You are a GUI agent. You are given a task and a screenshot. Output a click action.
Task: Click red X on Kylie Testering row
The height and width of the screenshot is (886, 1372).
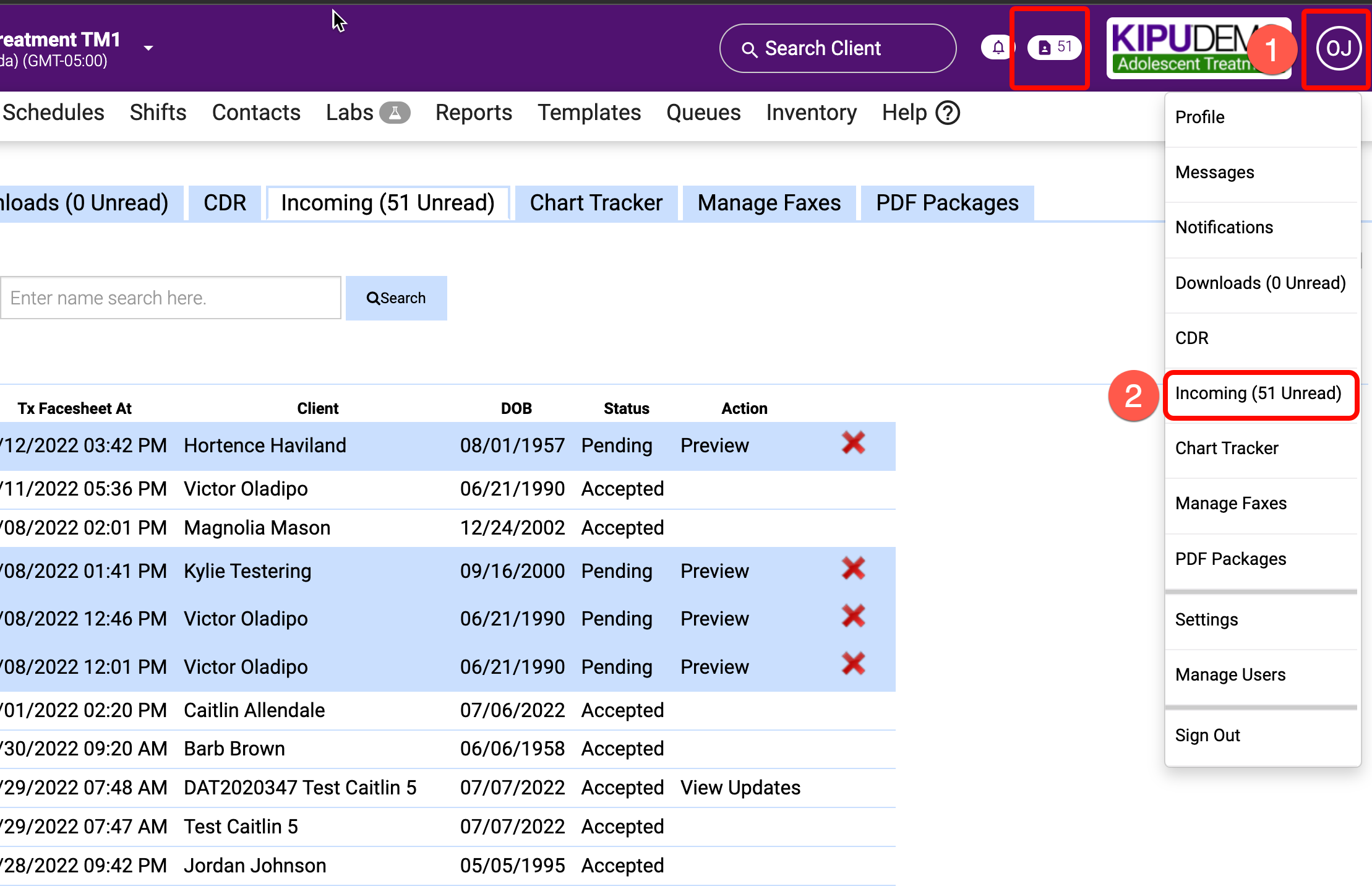(x=853, y=569)
